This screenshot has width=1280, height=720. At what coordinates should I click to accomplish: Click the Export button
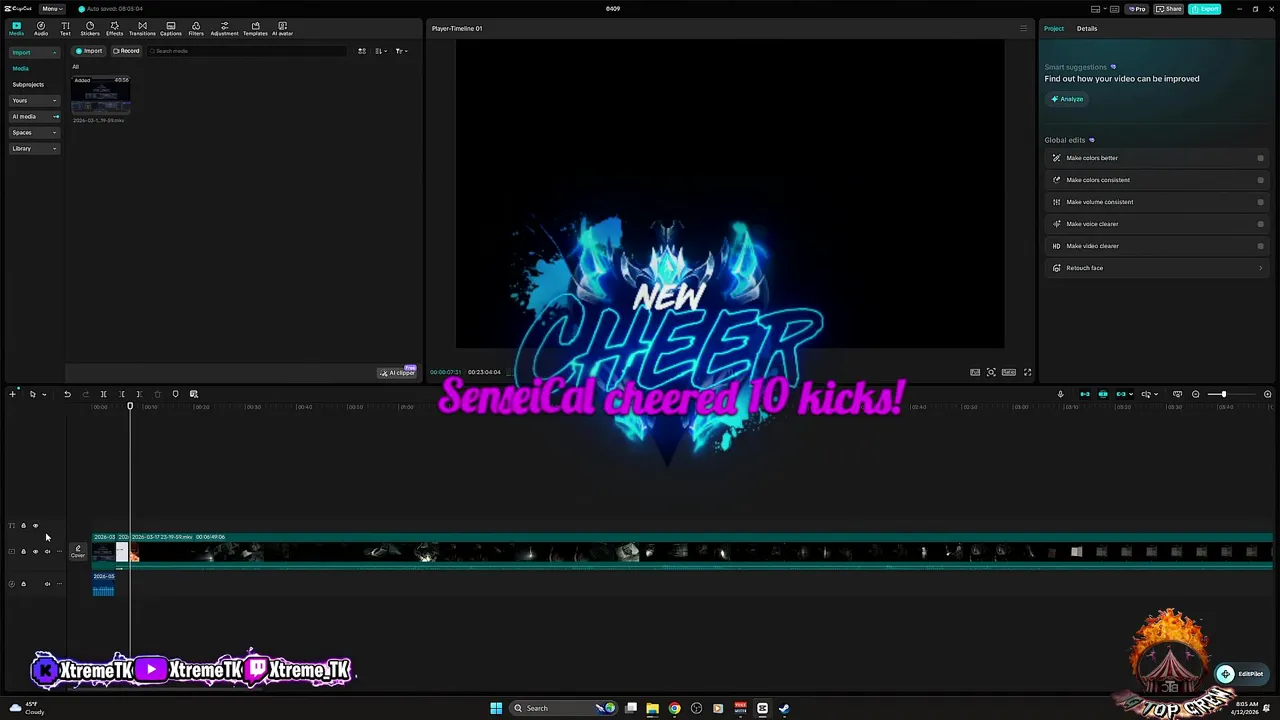[1205, 9]
